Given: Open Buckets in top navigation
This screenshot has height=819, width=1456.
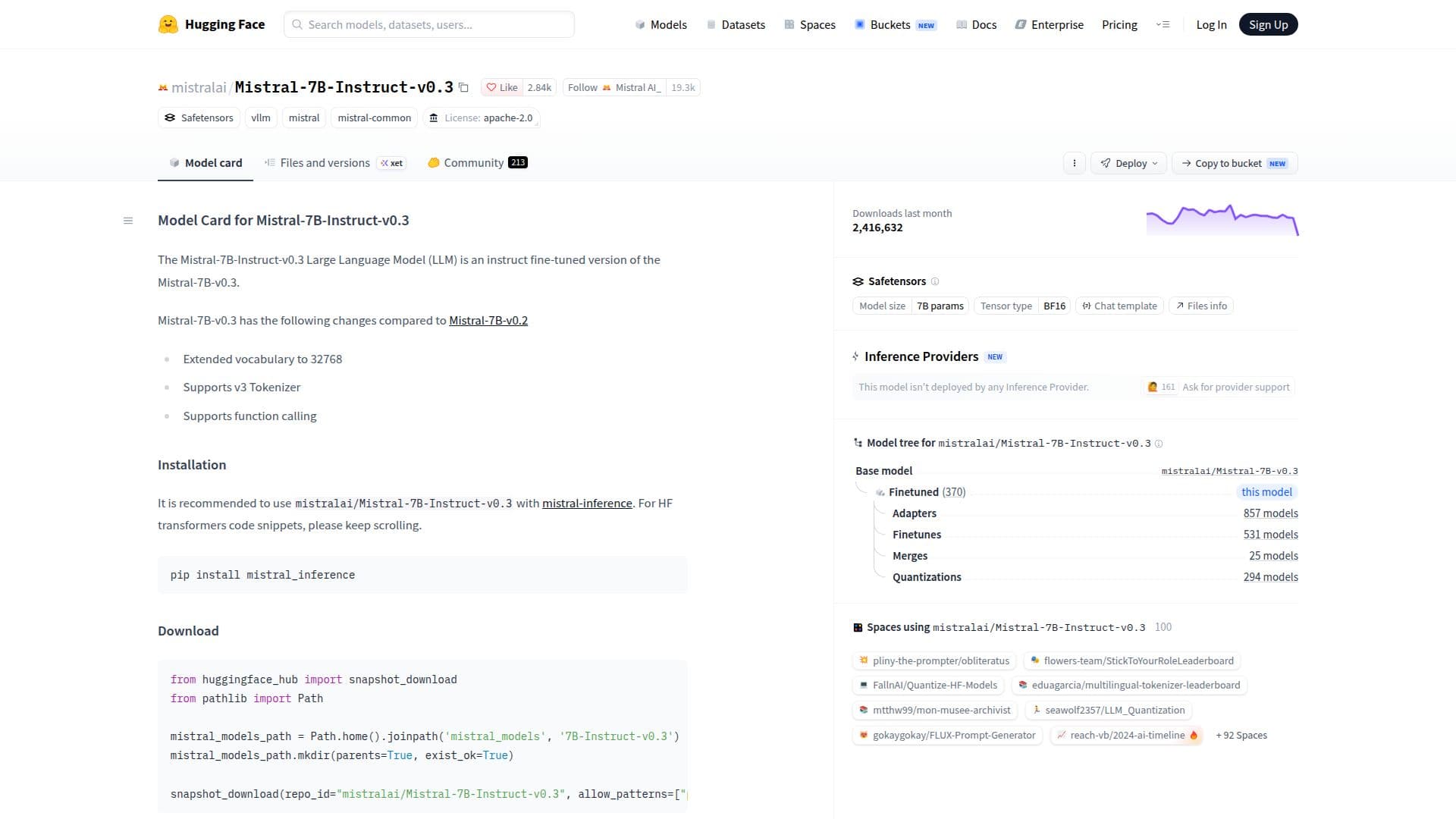Looking at the screenshot, I should coord(895,24).
